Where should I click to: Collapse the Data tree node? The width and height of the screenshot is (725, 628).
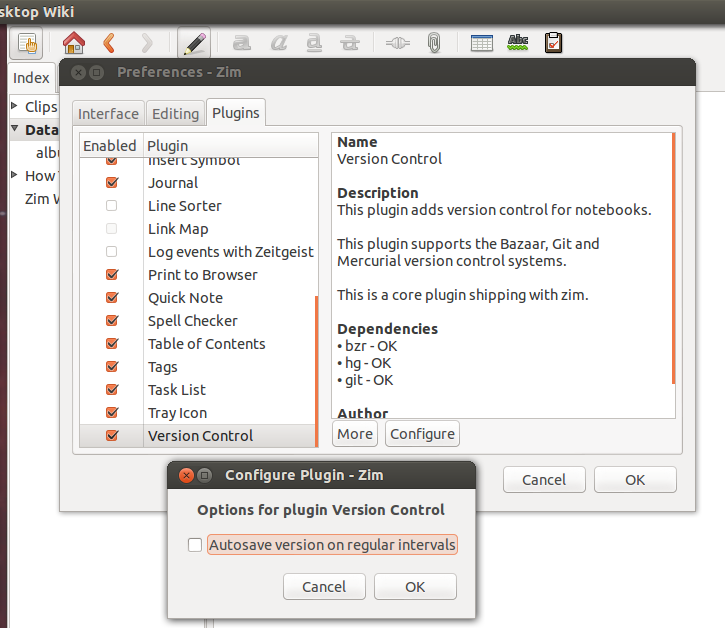(x=15, y=128)
